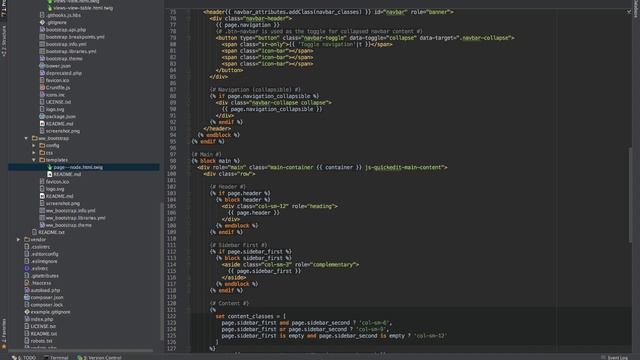Open the Version Control tool window
Screen dimensions: 640x360
[x=99, y=358]
